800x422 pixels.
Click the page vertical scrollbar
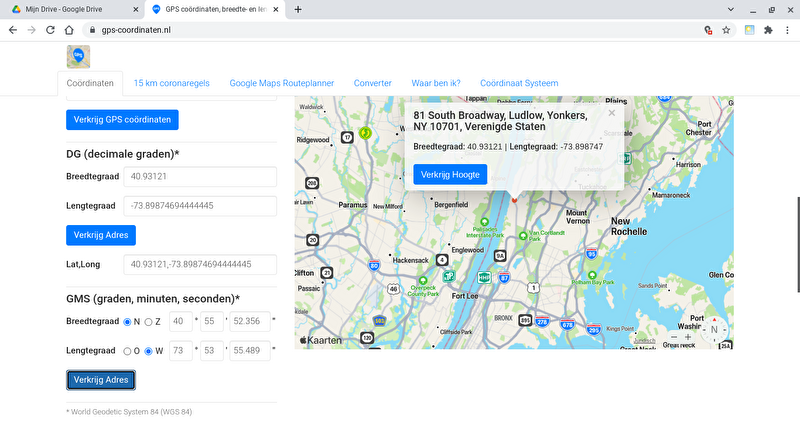798,244
